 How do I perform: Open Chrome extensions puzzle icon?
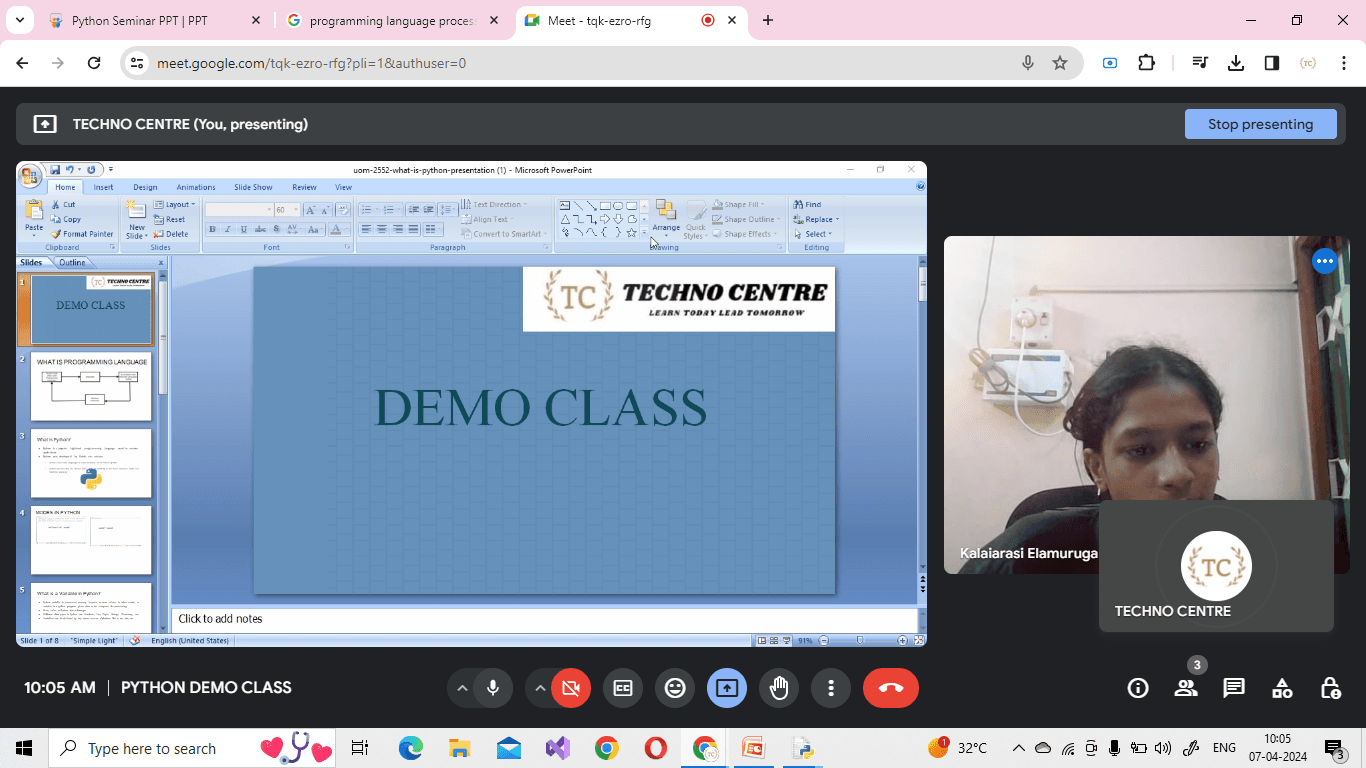[1146, 63]
